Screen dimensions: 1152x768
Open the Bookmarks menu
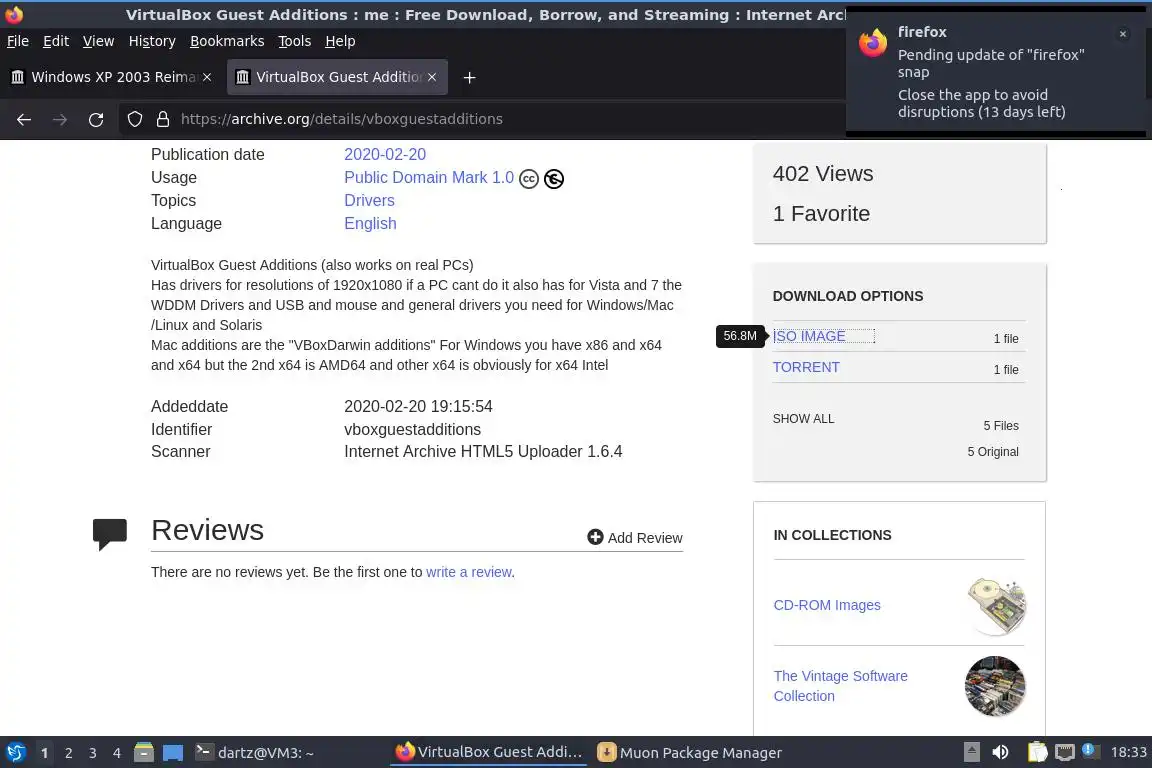click(227, 41)
